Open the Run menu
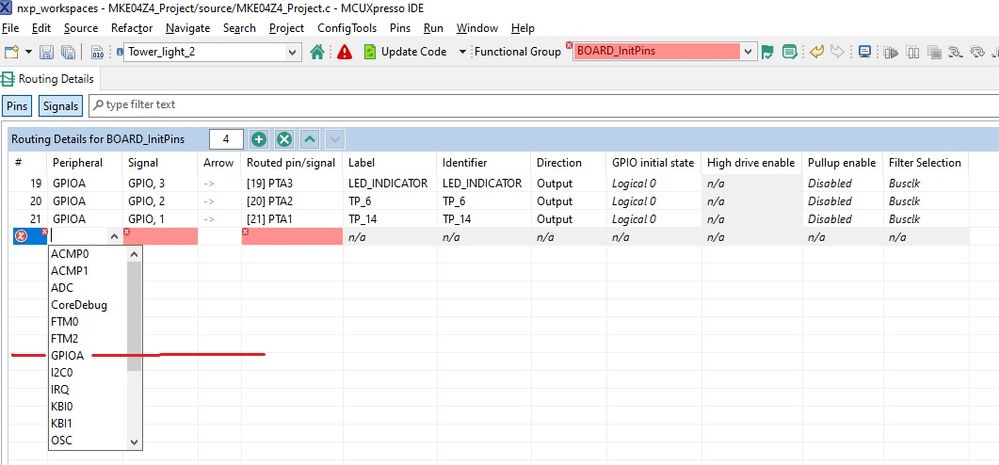Viewport: 999px width, 465px height. point(433,28)
